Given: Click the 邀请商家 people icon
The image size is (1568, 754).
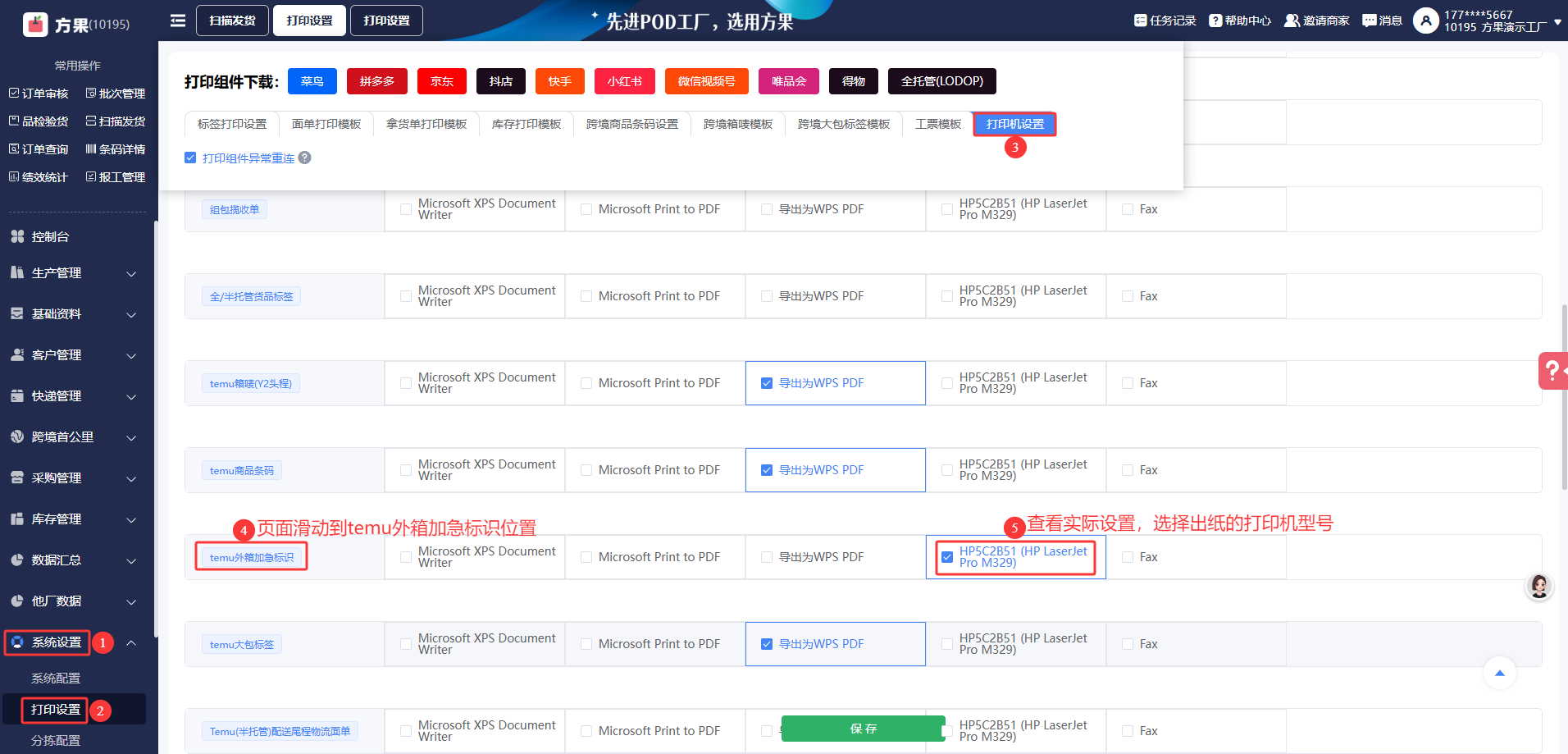Looking at the screenshot, I should coord(1292,21).
